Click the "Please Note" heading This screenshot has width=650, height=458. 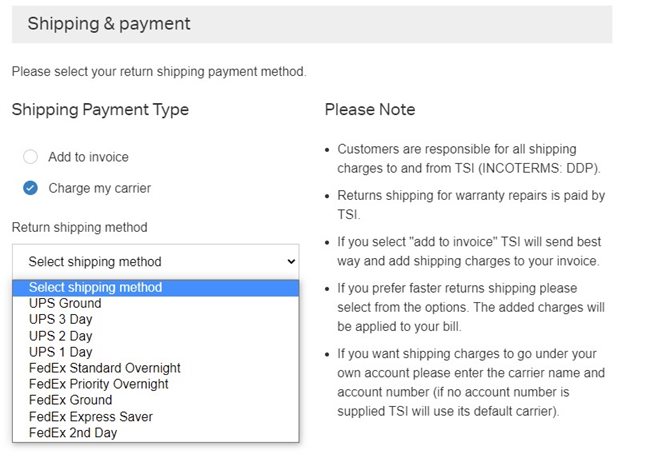tap(370, 109)
